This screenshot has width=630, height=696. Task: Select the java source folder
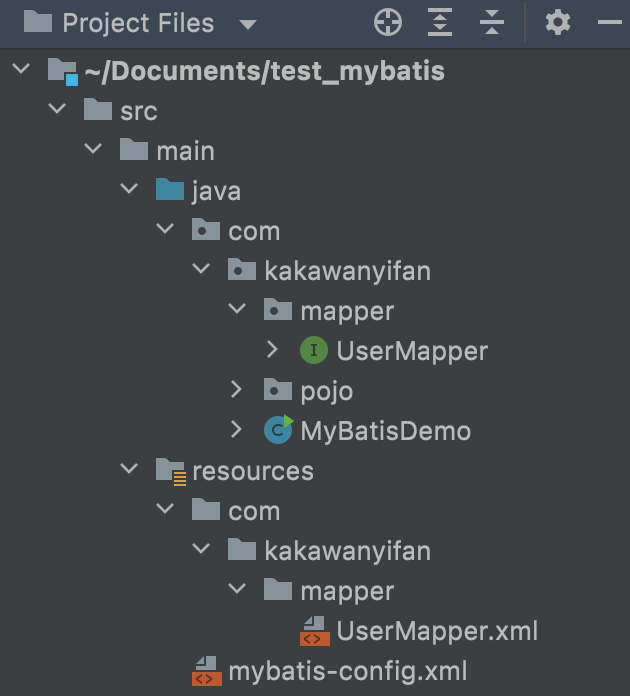pyautogui.click(x=215, y=190)
